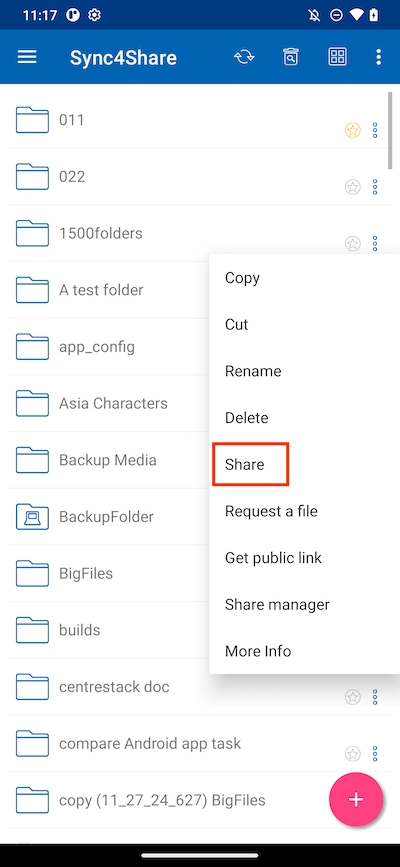Open the BackupFolder laptop folder icon

pyautogui.click(x=32, y=517)
